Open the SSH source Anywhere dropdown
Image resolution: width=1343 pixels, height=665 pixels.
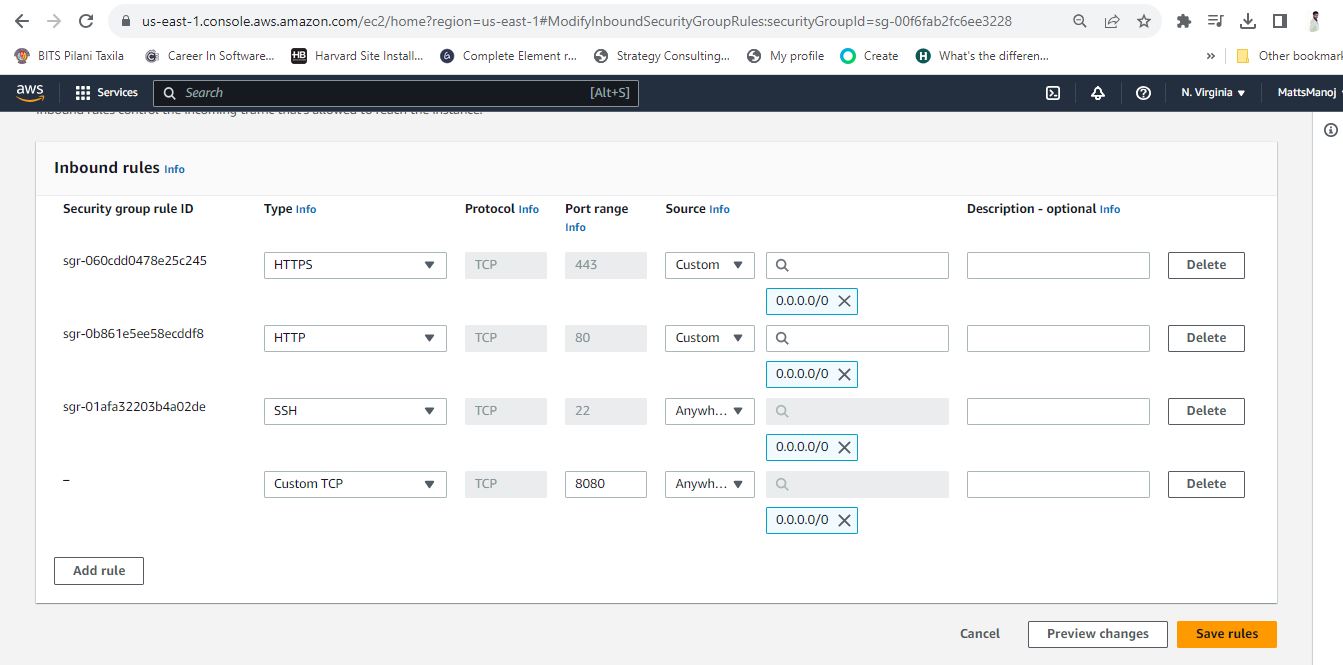pos(710,411)
